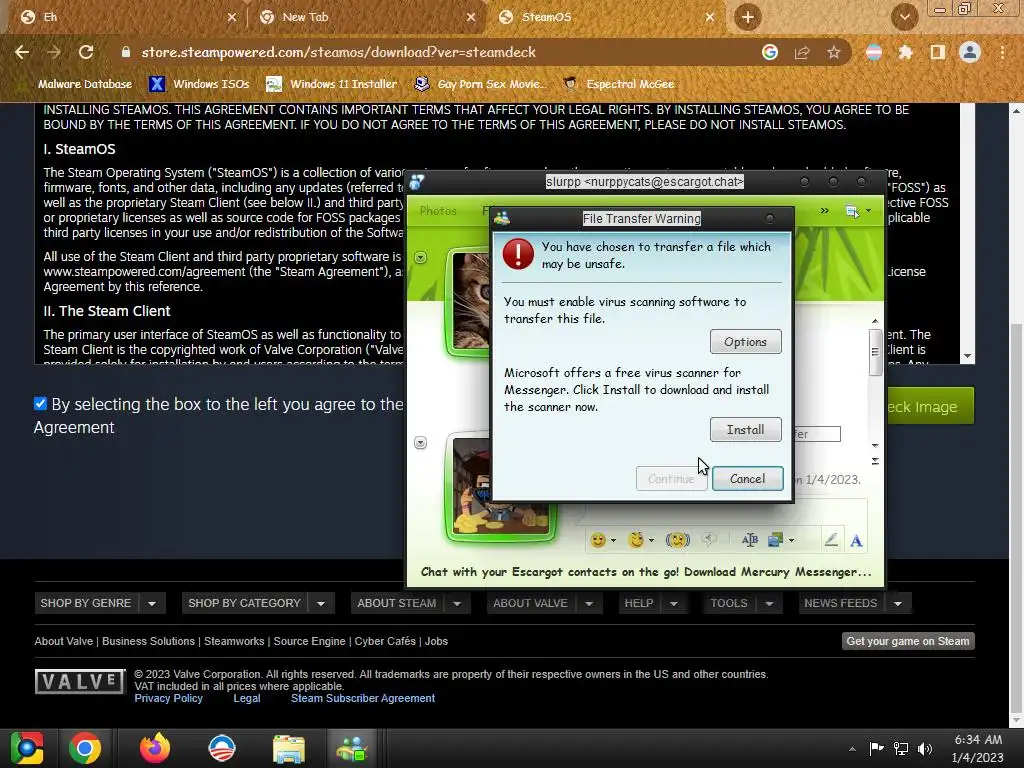Open a new browser tab with plus

tap(748, 18)
